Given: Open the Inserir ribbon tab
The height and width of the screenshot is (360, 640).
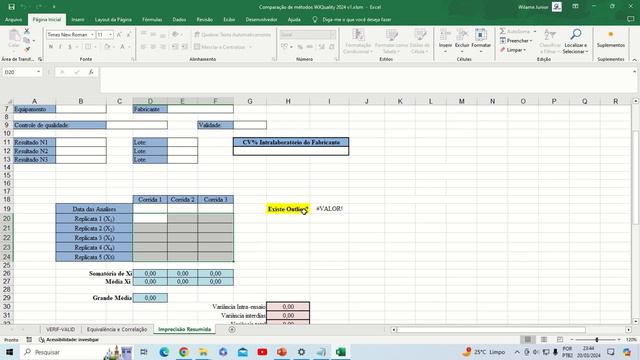Looking at the screenshot, I should (78, 20).
